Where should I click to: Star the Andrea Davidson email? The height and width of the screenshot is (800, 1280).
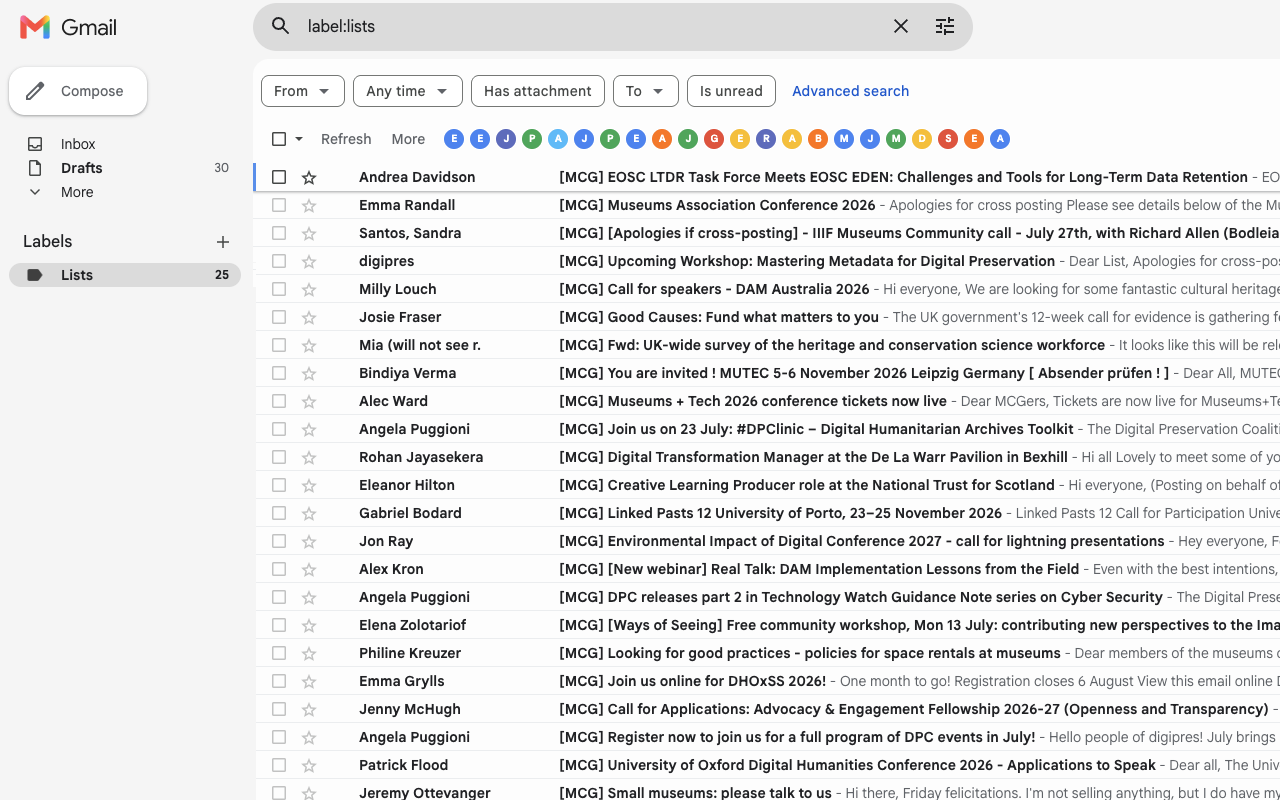click(309, 177)
